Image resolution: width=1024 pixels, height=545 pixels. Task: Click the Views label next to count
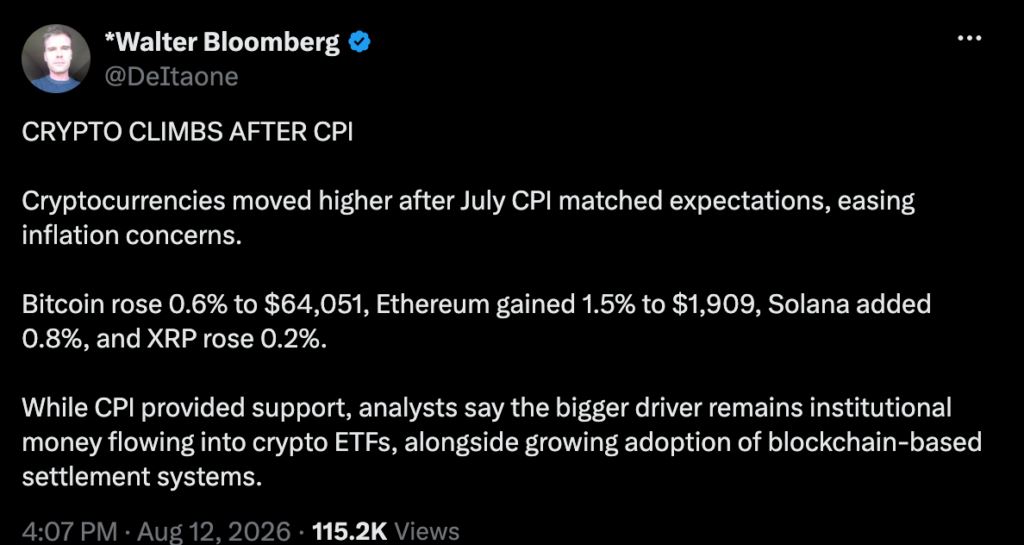click(x=427, y=531)
